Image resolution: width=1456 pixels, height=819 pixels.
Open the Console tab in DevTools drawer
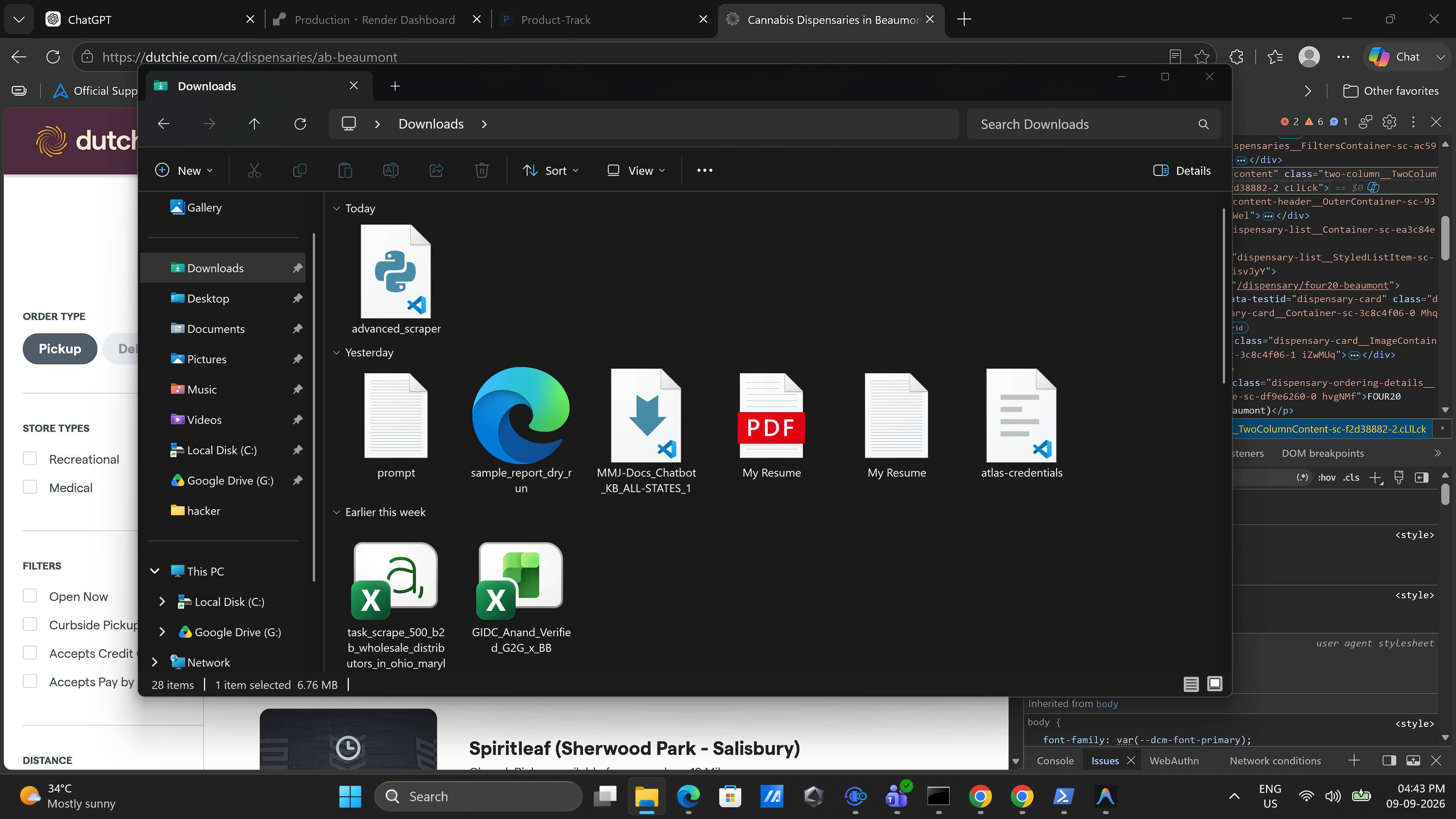pyautogui.click(x=1055, y=760)
